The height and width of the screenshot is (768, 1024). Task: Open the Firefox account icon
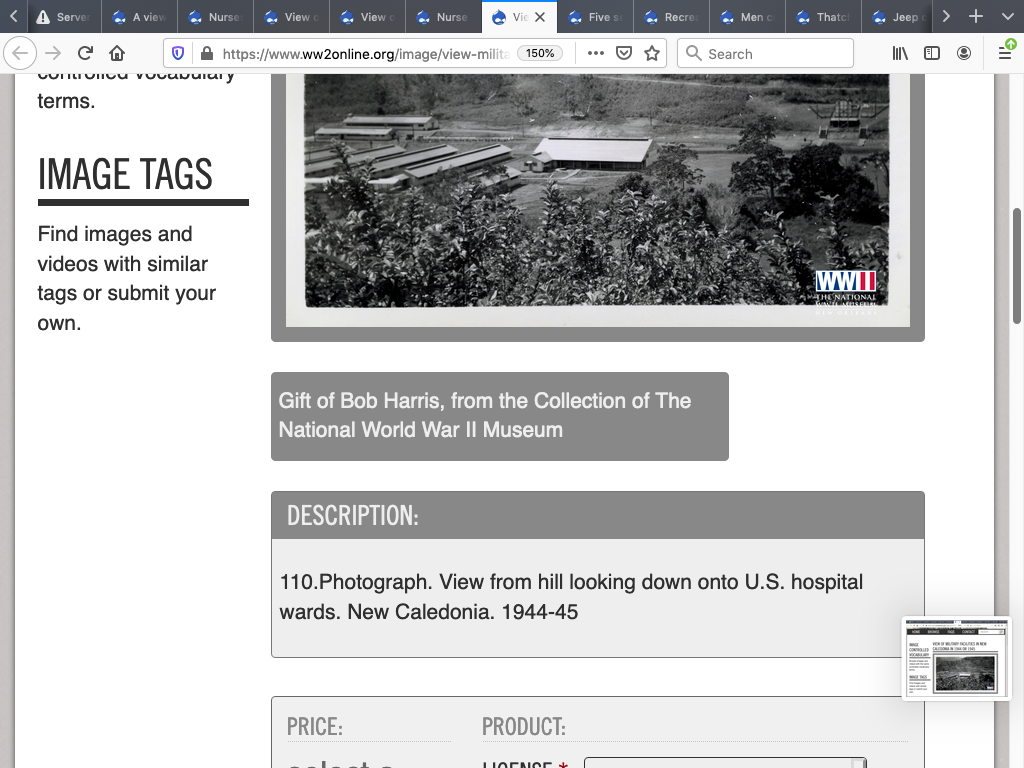(x=964, y=53)
